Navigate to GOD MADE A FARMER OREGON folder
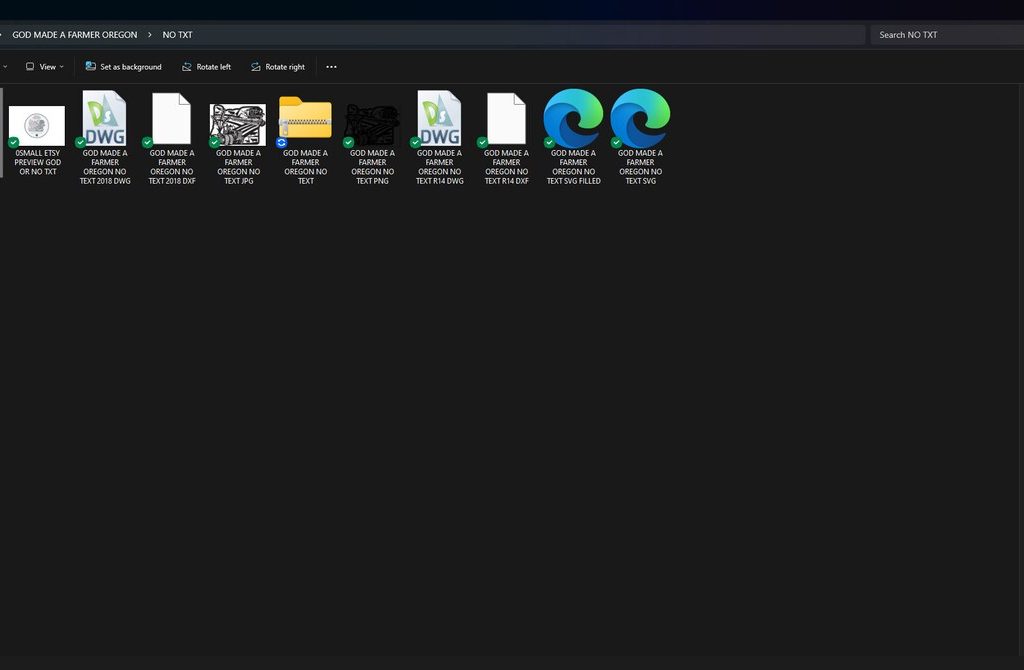Screen dimensions: 1024x670 pyautogui.click(x=75, y=35)
